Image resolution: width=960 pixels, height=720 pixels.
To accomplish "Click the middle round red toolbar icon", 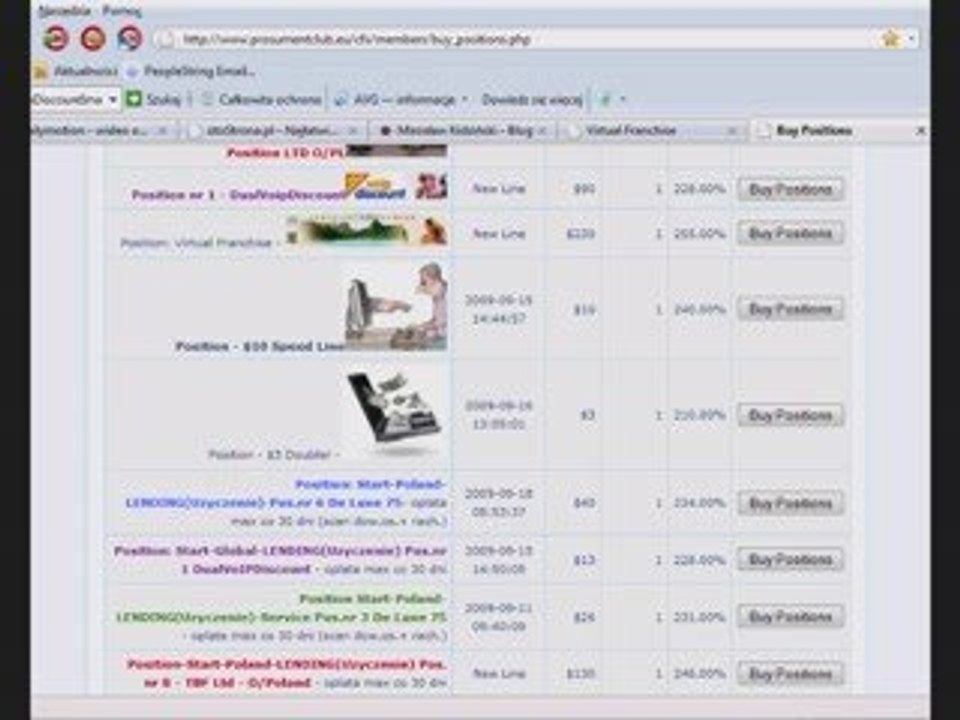I will 93,39.
